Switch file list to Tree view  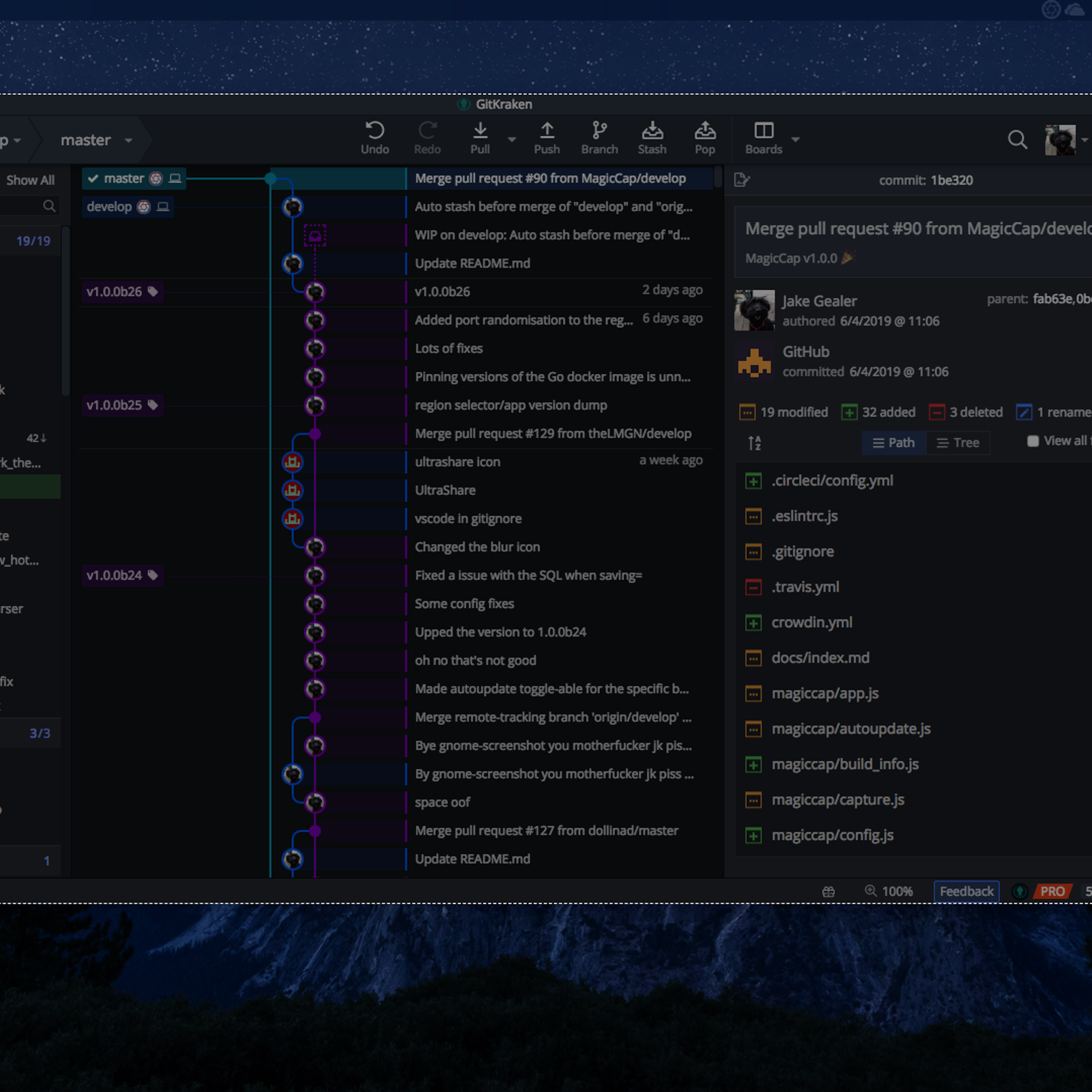pos(958,443)
